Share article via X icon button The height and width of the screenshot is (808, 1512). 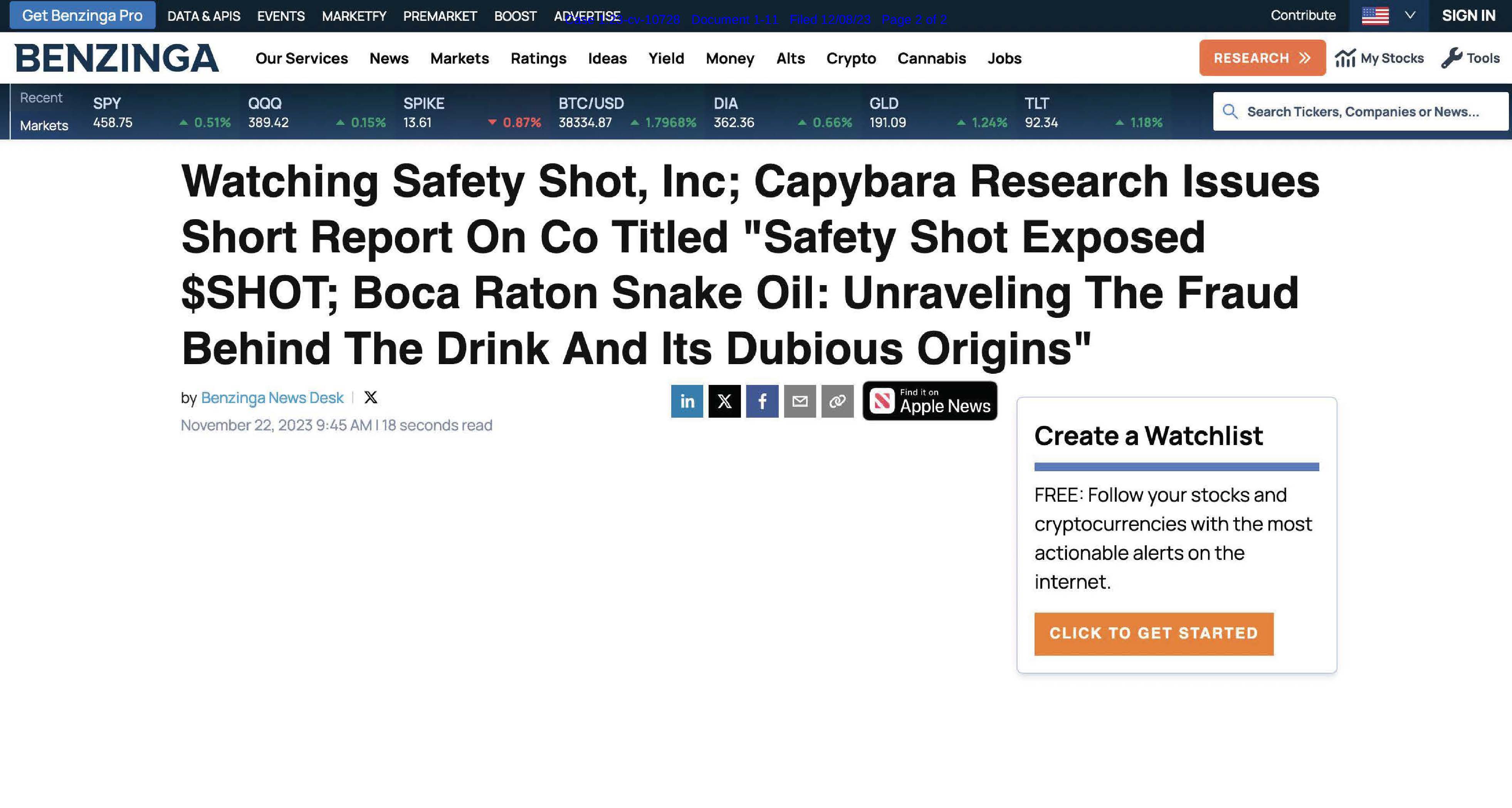[724, 401]
